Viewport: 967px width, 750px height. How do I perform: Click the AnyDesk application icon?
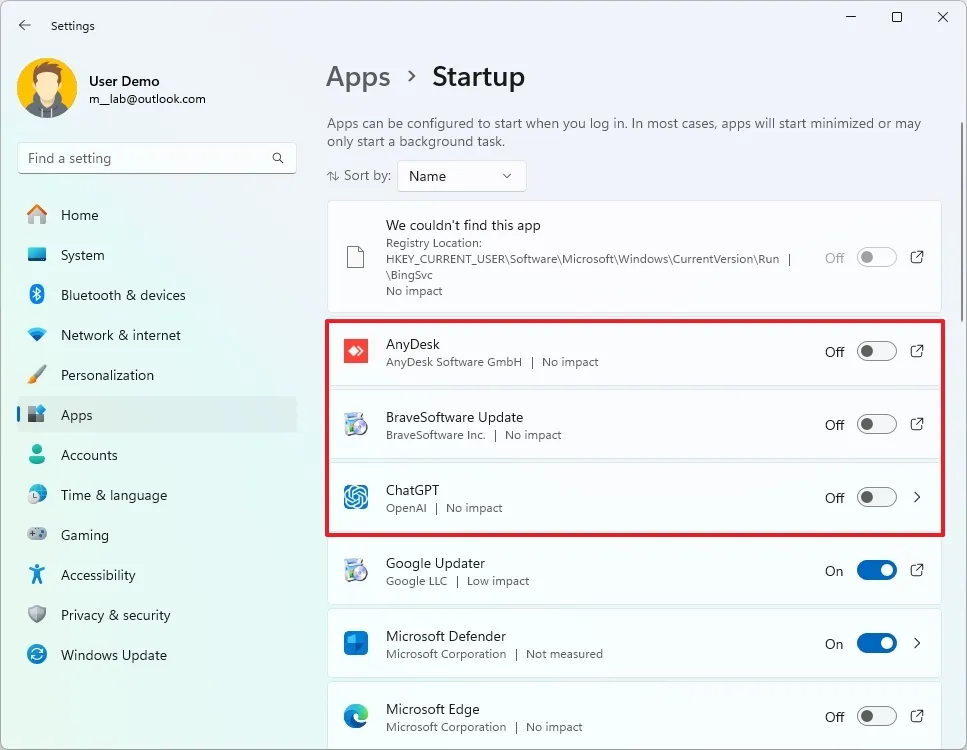click(x=355, y=351)
